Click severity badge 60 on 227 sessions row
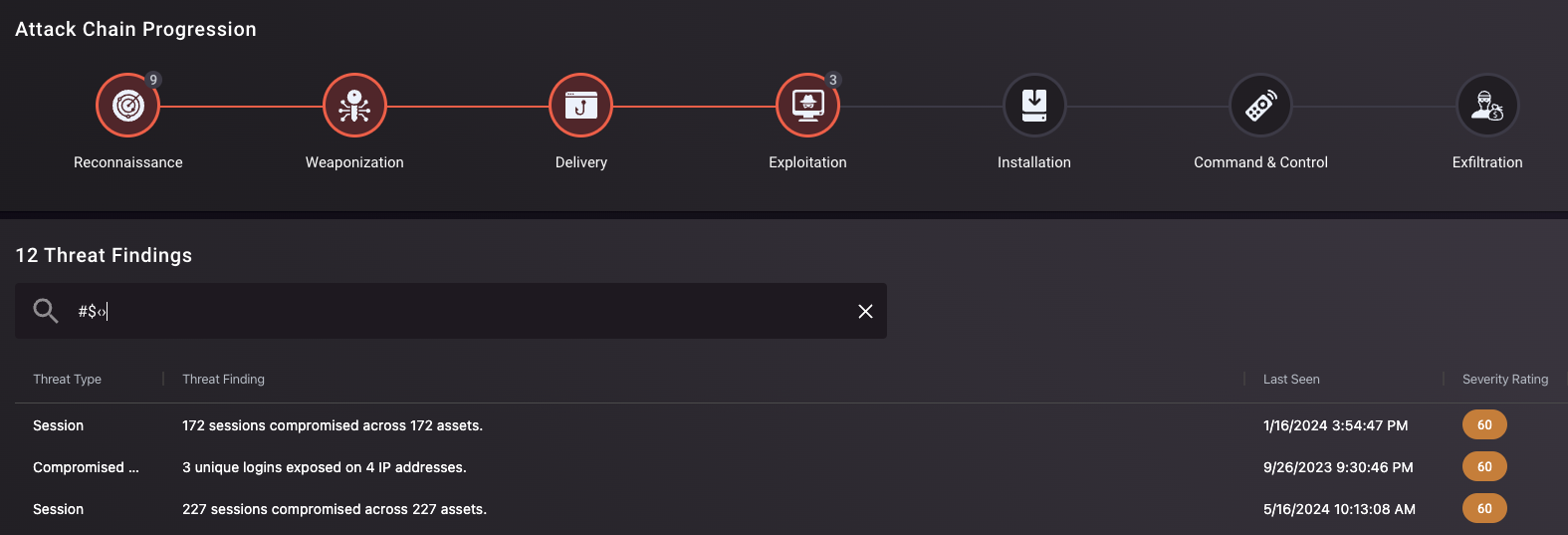Image resolution: width=1568 pixels, height=535 pixels. tap(1484, 508)
